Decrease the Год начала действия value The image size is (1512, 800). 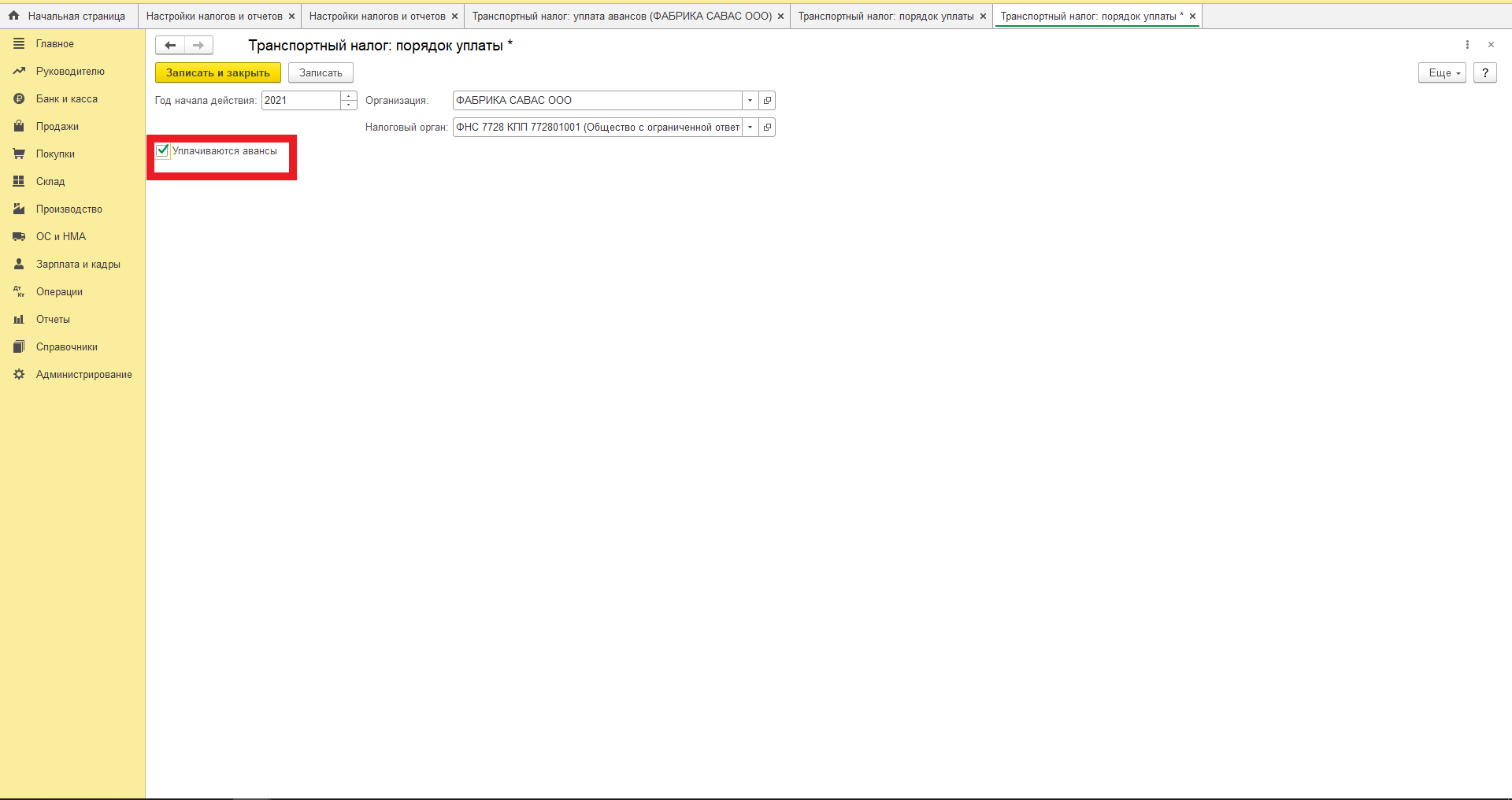(x=349, y=105)
